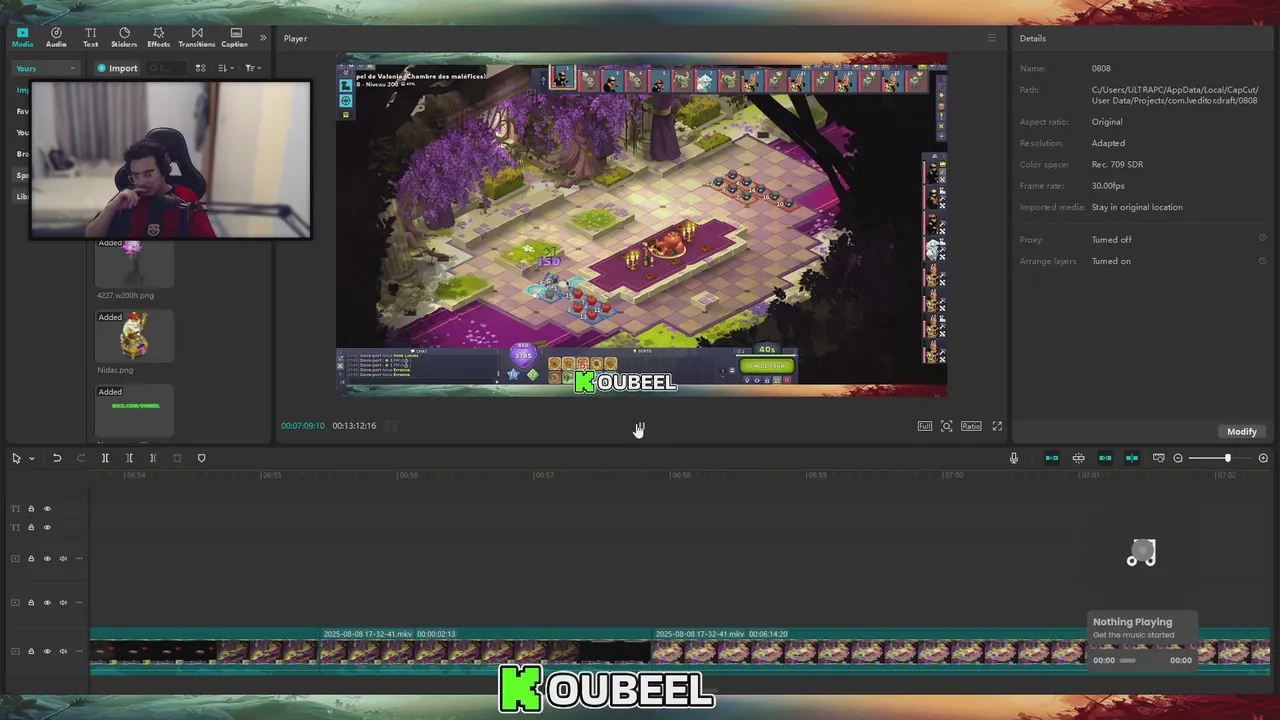Viewport: 1280px width, 720px height.
Task: Start voiceover recording with microphone
Action: click(1013, 458)
